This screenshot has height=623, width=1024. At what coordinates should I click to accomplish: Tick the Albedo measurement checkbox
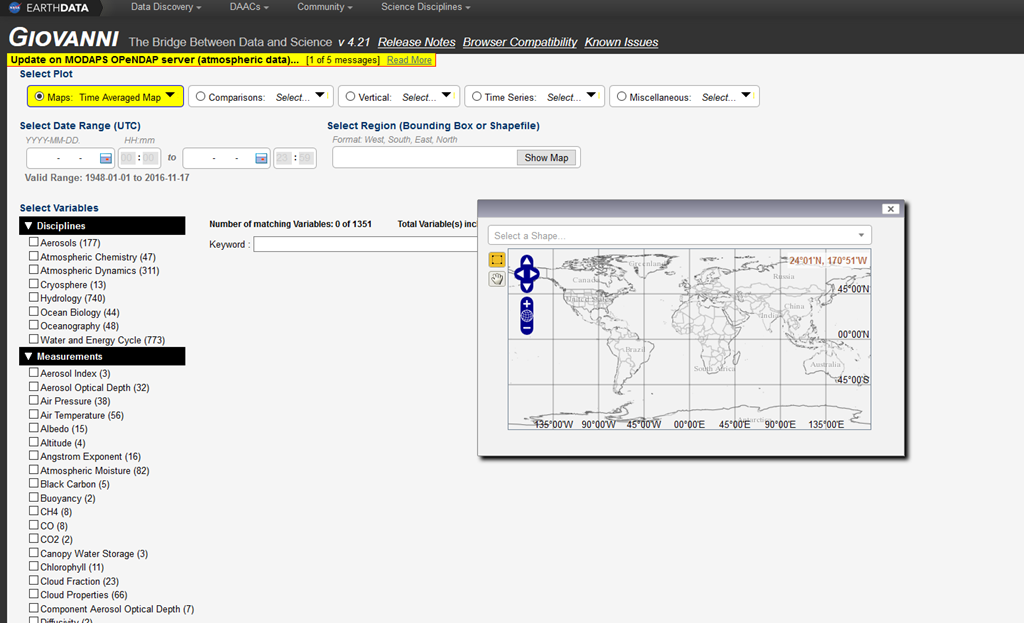pyautogui.click(x=33, y=428)
